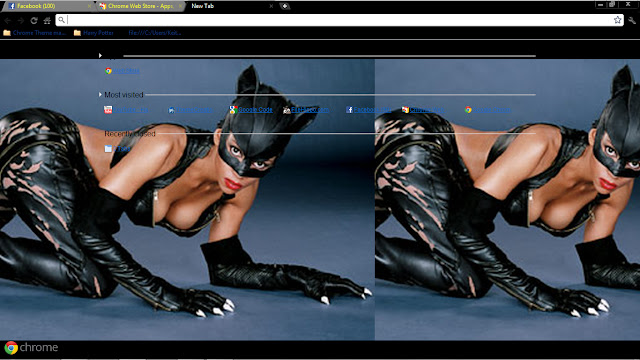Click the Recently closed section heading
Image resolution: width=640 pixels, height=360 pixels.
pos(130,134)
